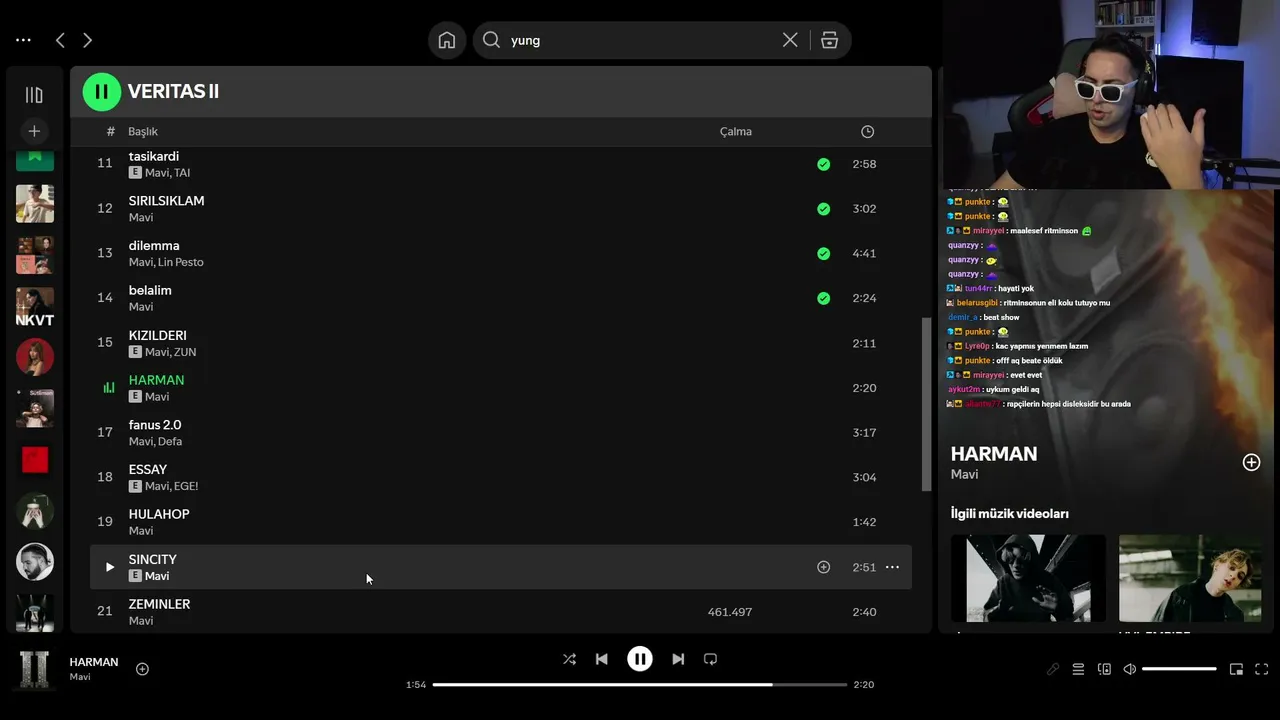This screenshot has width=1280, height=720.
Task: Open artist ZUN from KIZILDERI row
Action: 185,352
